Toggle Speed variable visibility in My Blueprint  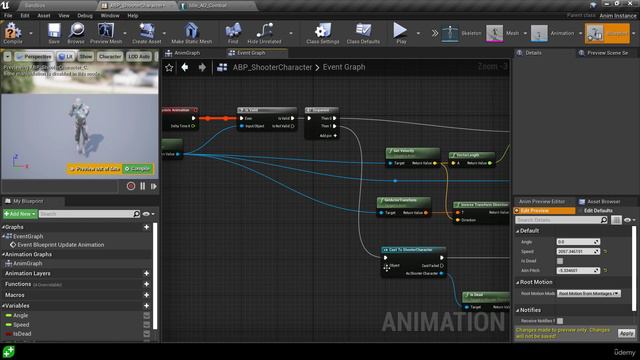(x=147, y=324)
